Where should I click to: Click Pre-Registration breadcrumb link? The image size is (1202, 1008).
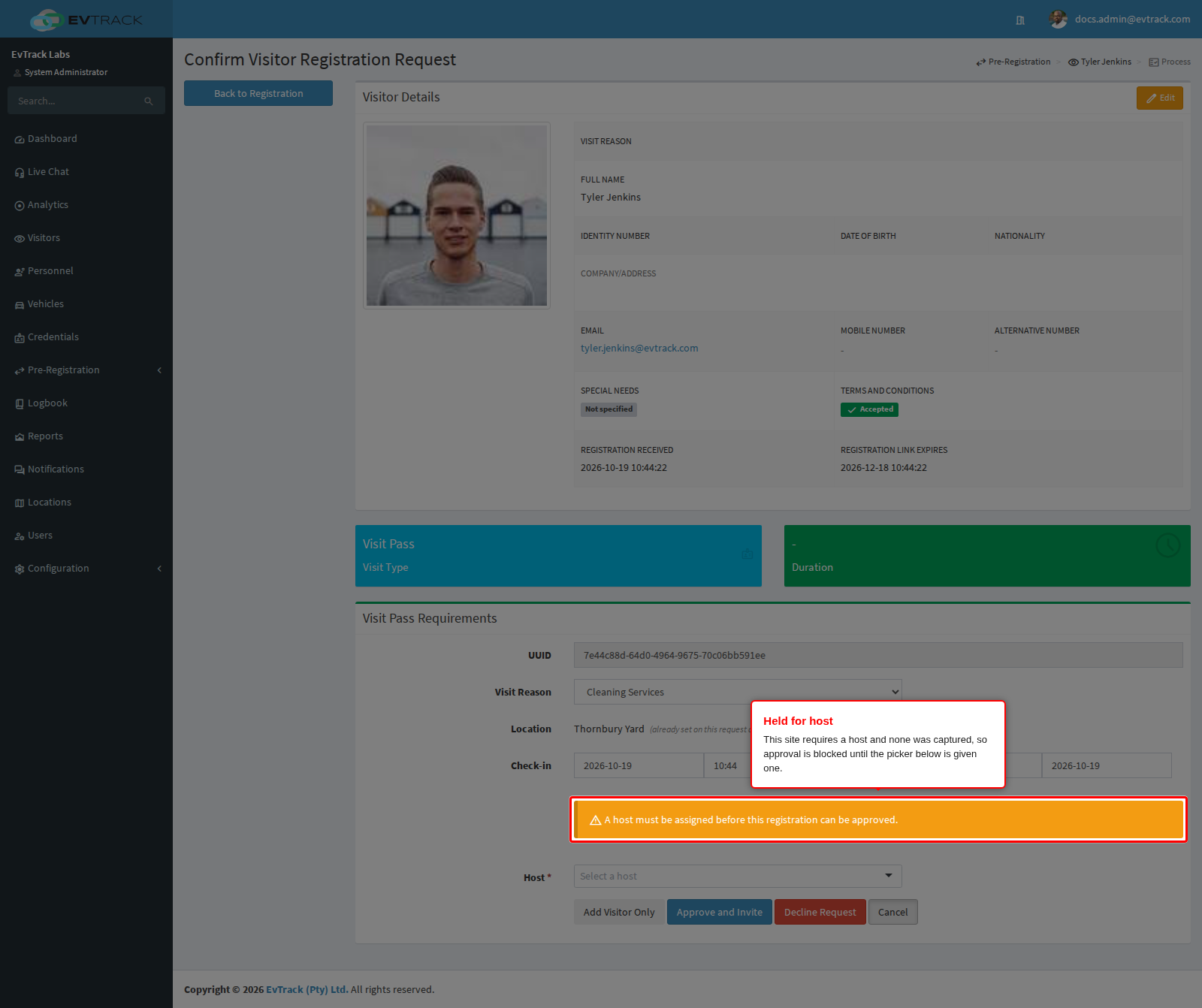[x=1013, y=62]
